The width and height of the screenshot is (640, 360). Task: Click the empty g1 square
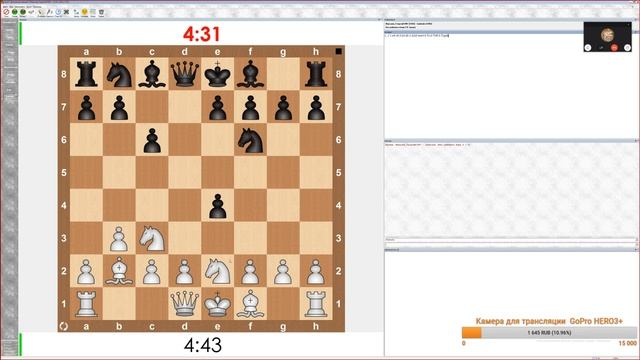coord(283,304)
